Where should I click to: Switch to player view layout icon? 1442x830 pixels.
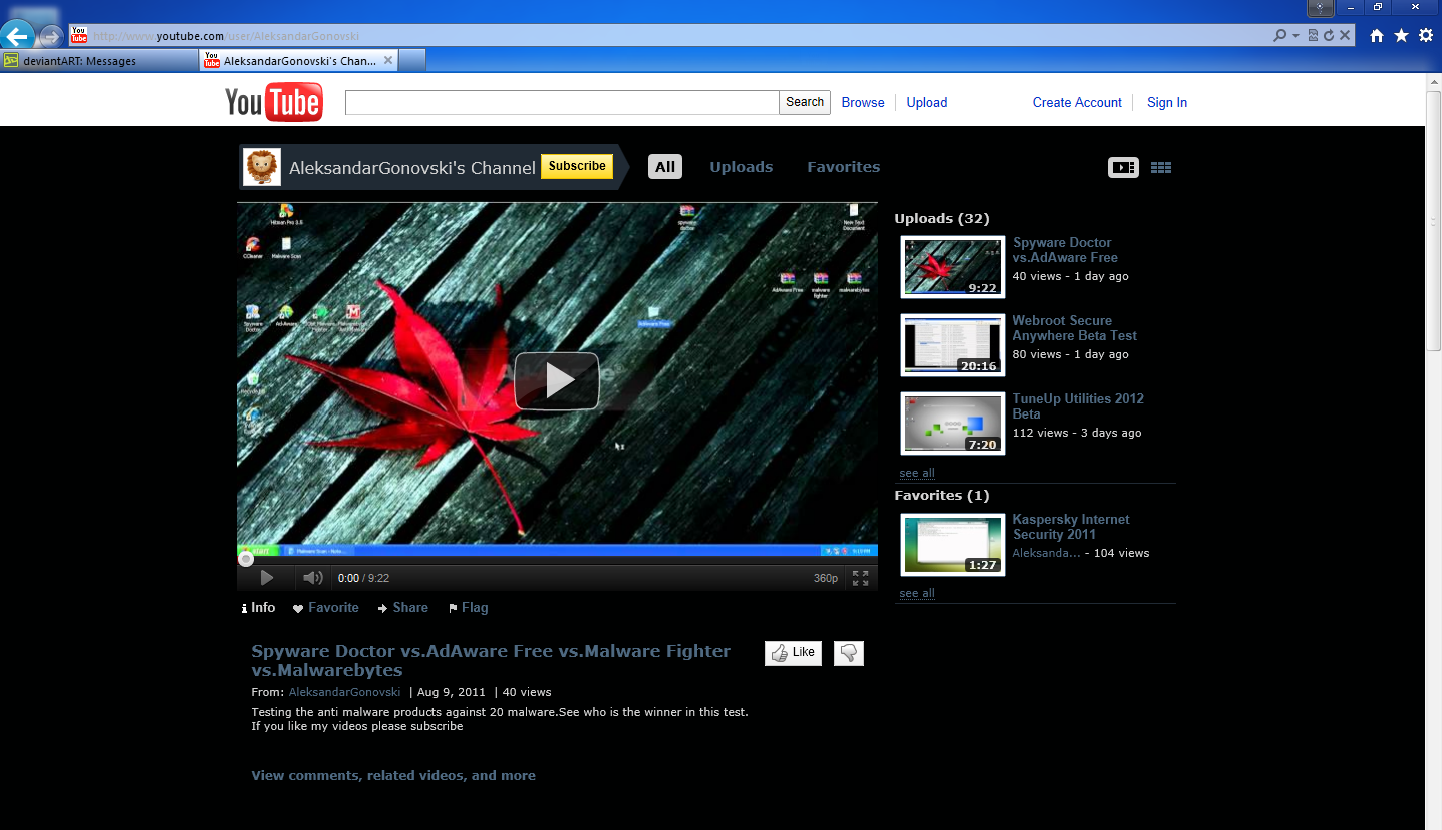(x=1123, y=168)
